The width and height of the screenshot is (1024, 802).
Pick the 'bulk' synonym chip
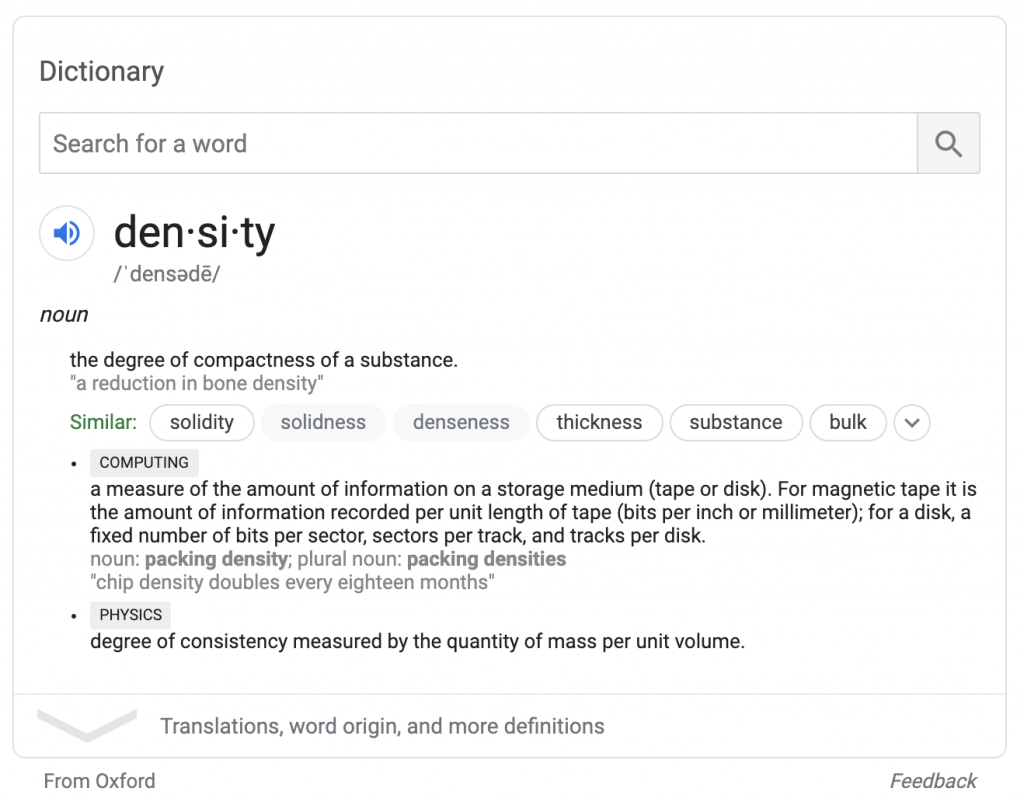[847, 422]
